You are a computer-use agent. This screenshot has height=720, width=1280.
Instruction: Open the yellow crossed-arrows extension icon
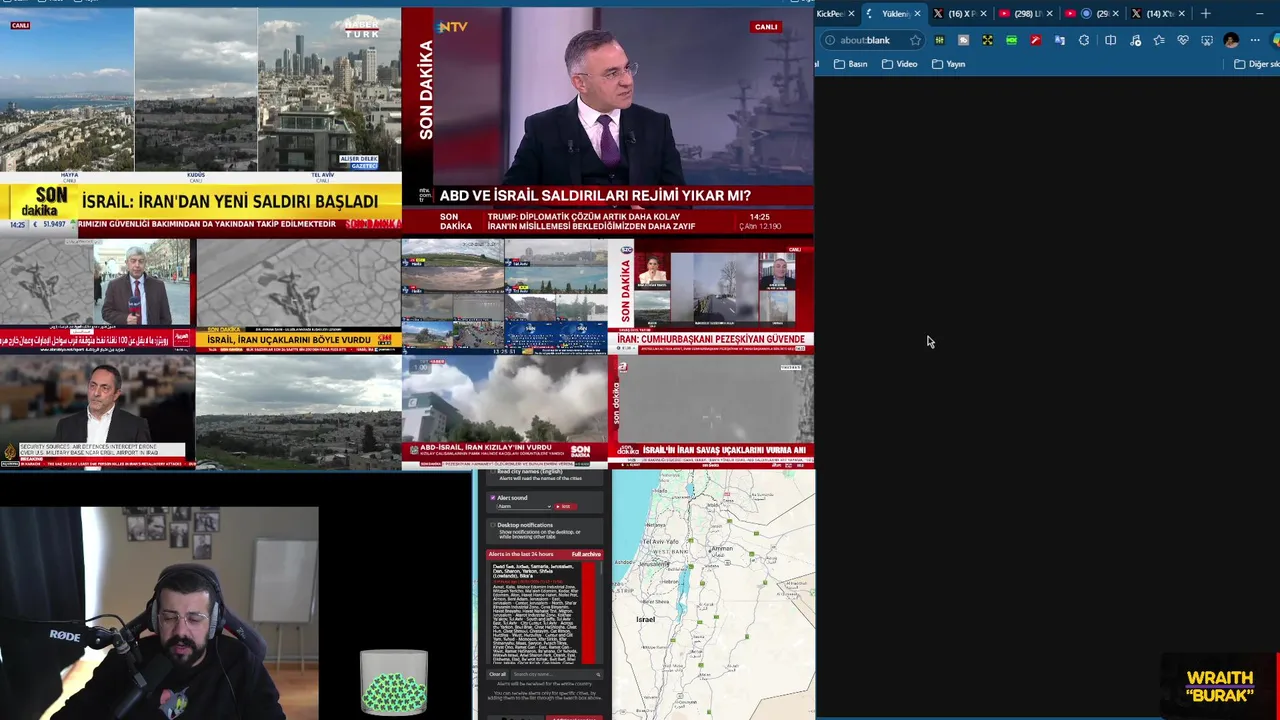coord(987,40)
